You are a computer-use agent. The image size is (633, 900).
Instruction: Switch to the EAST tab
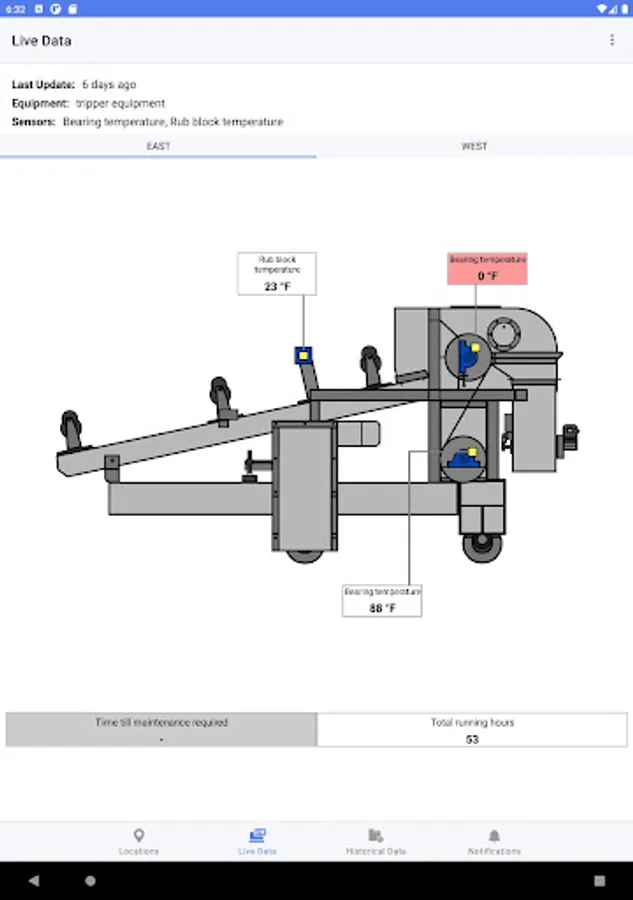[x=158, y=146]
